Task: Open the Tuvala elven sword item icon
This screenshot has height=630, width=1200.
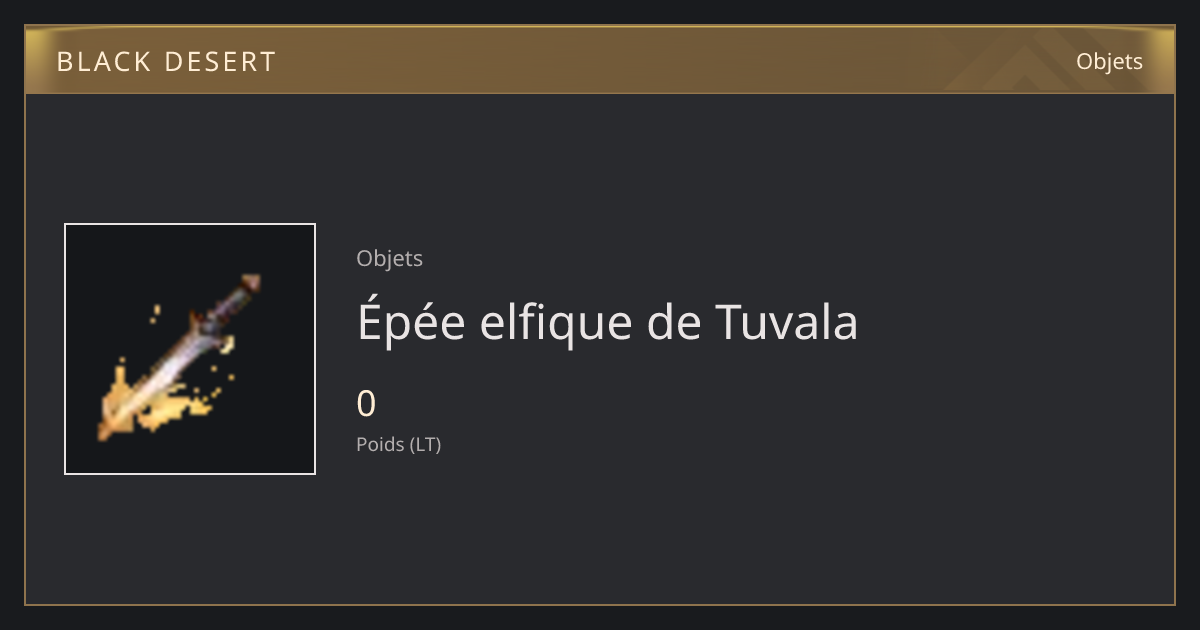Action: click(x=190, y=349)
